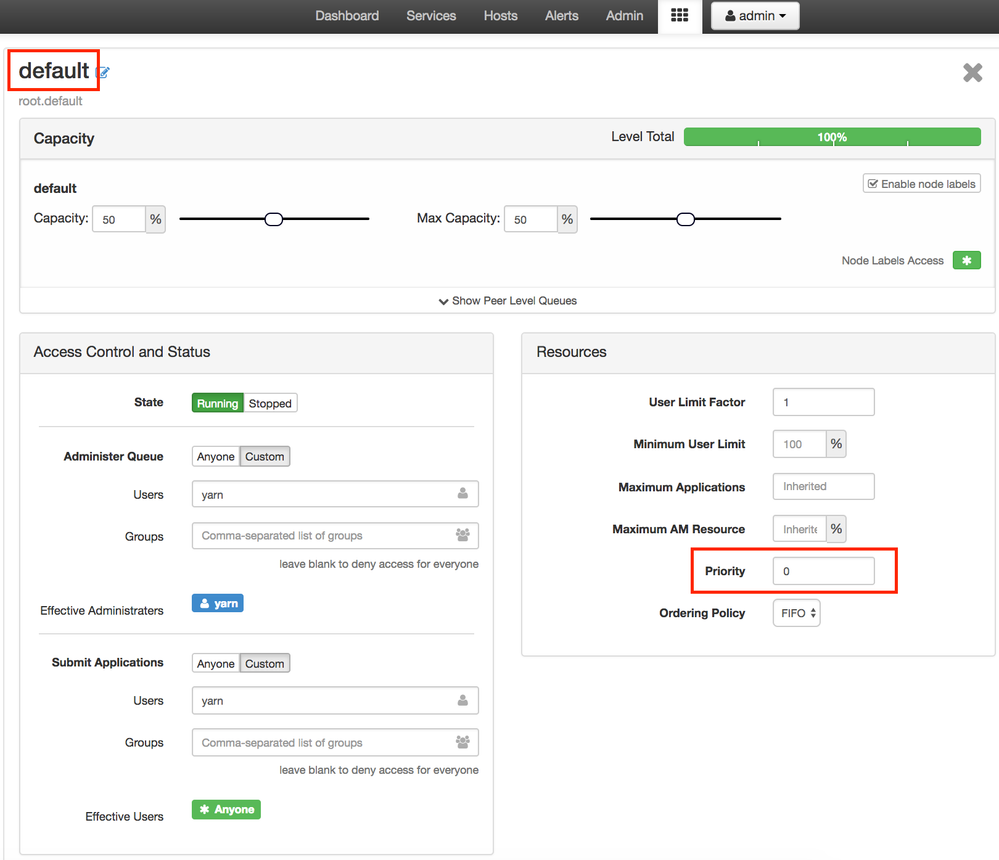The width and height of the screenshot is (999, 860).
Task: Click the Capacity percent input field
Action: 119,219
